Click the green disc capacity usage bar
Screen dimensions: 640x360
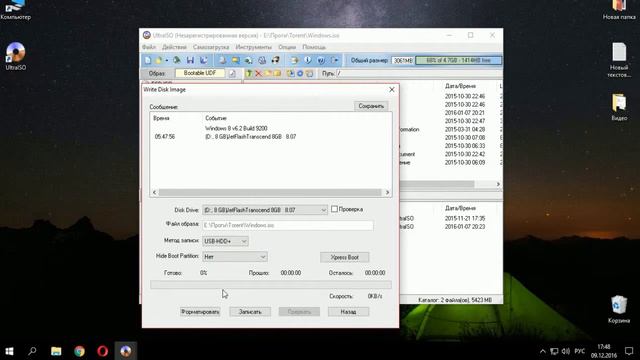458,60
